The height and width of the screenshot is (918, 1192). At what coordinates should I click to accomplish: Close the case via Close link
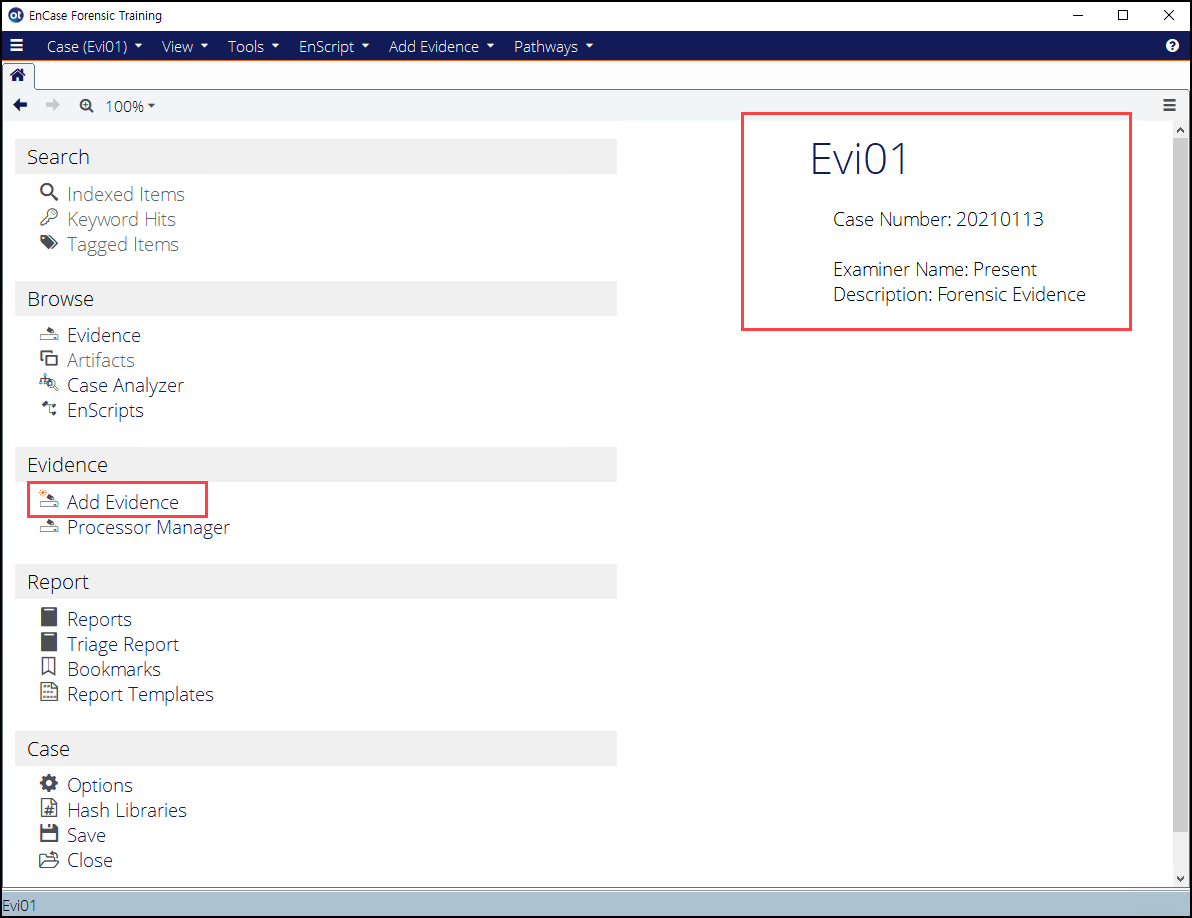pos(90,860)
